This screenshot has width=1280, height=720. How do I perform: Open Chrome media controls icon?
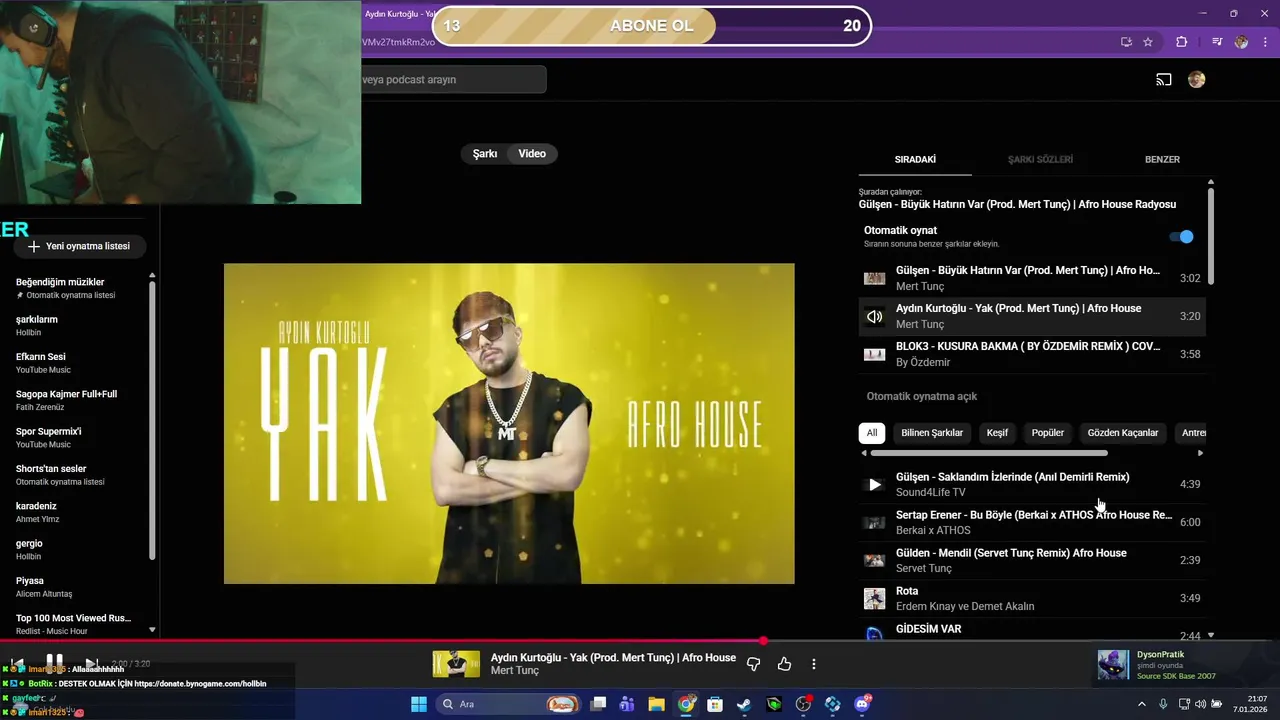[1217, 42]
